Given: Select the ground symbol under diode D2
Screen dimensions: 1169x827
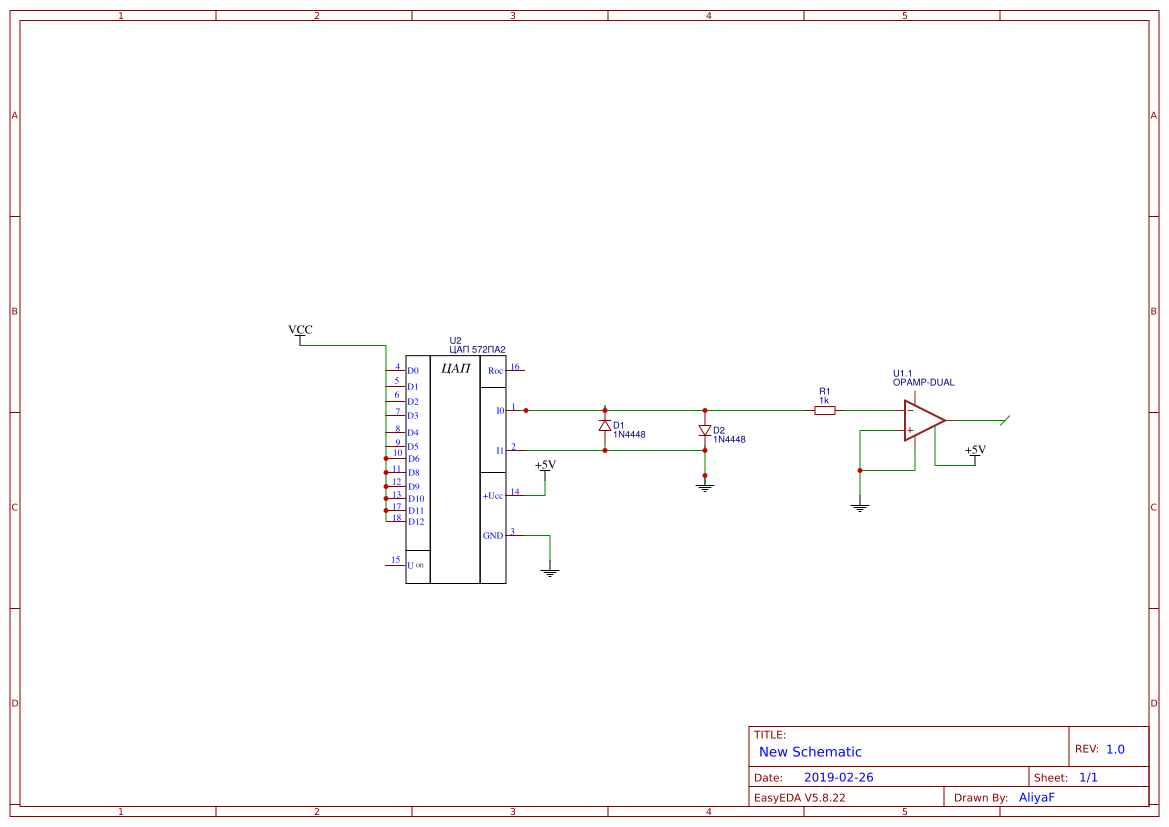Looking at the screenshot, I should click(705, 487).
